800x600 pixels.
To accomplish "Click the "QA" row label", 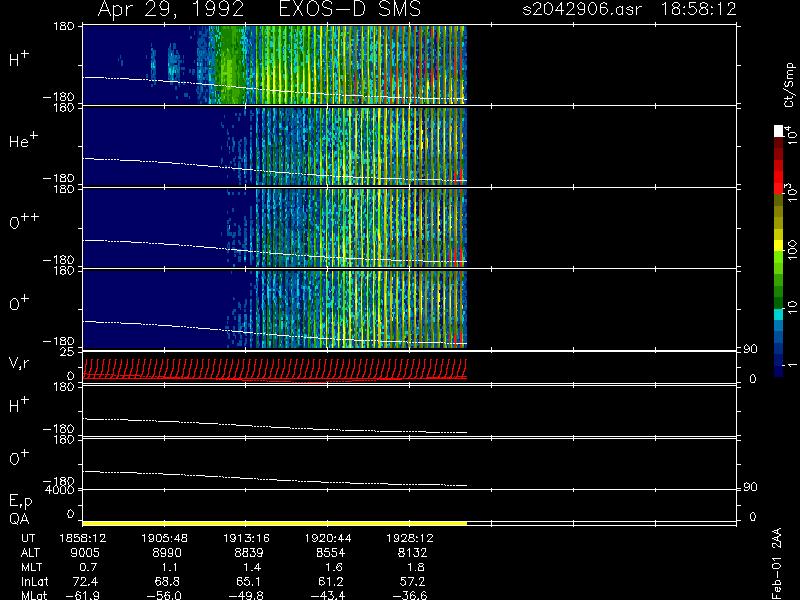I will coord(19,519).
